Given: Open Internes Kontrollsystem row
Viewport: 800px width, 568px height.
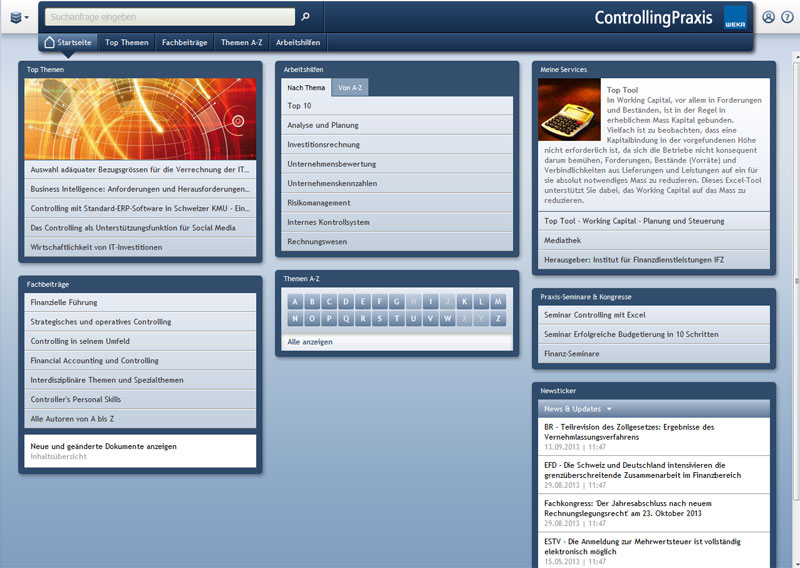Looking at the screenshot, I should [x=397, y=222].
